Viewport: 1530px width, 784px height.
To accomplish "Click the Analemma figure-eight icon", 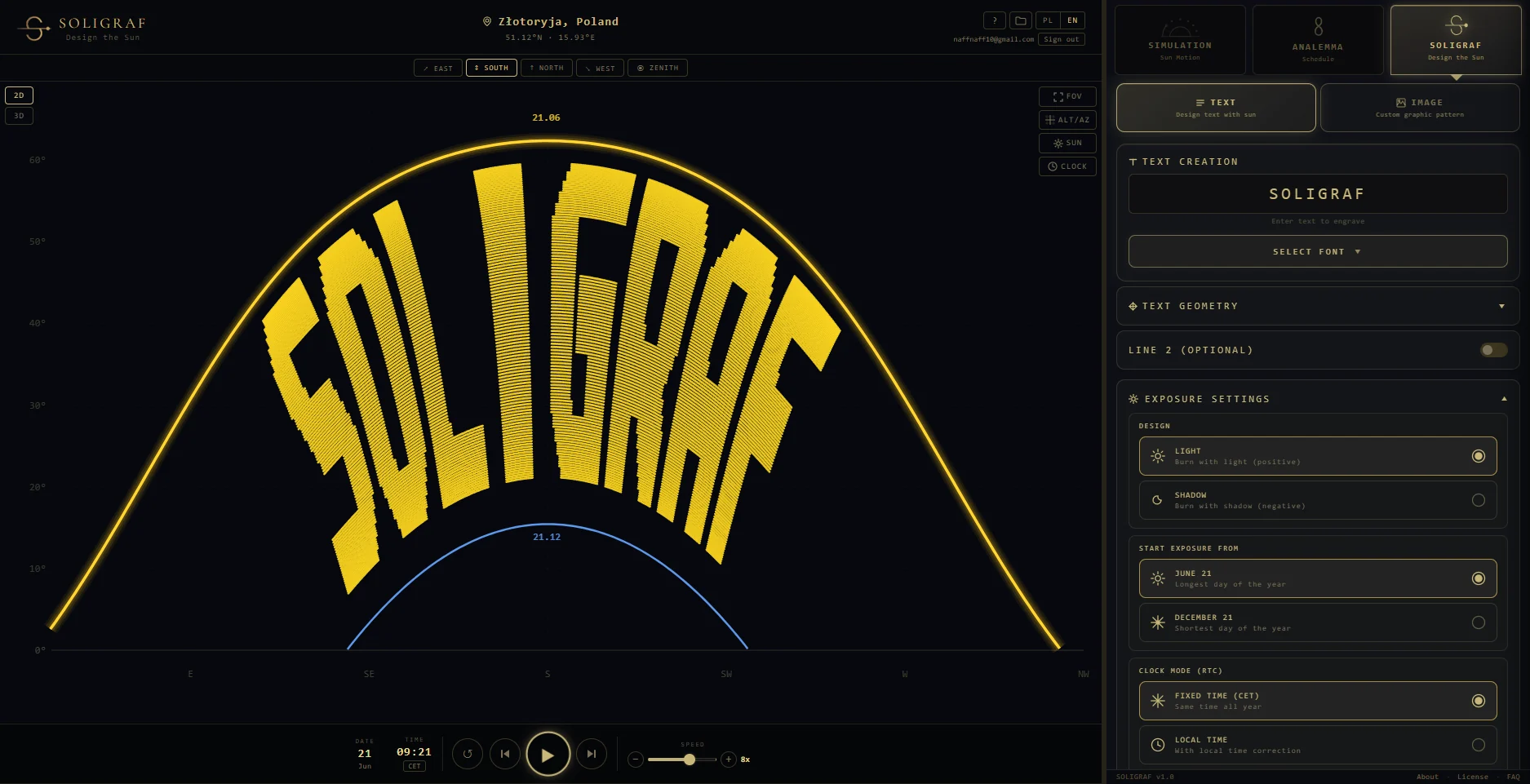I will (x=1318, y=27).
